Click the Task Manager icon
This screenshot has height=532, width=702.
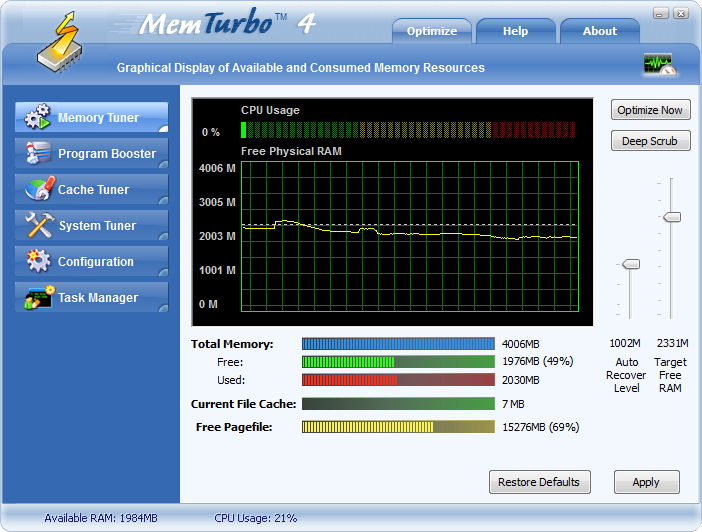point(39,297)
